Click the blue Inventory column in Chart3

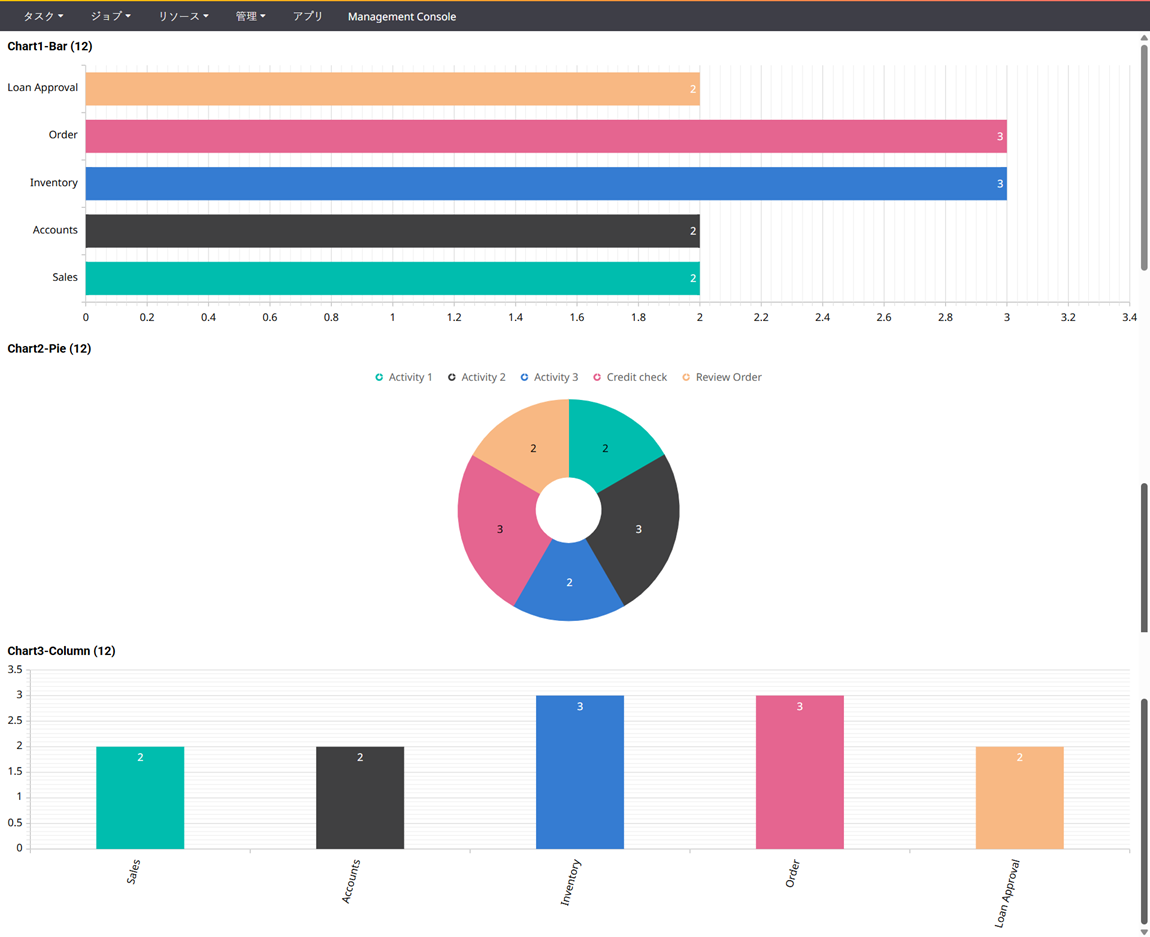[x=580, y=772]
